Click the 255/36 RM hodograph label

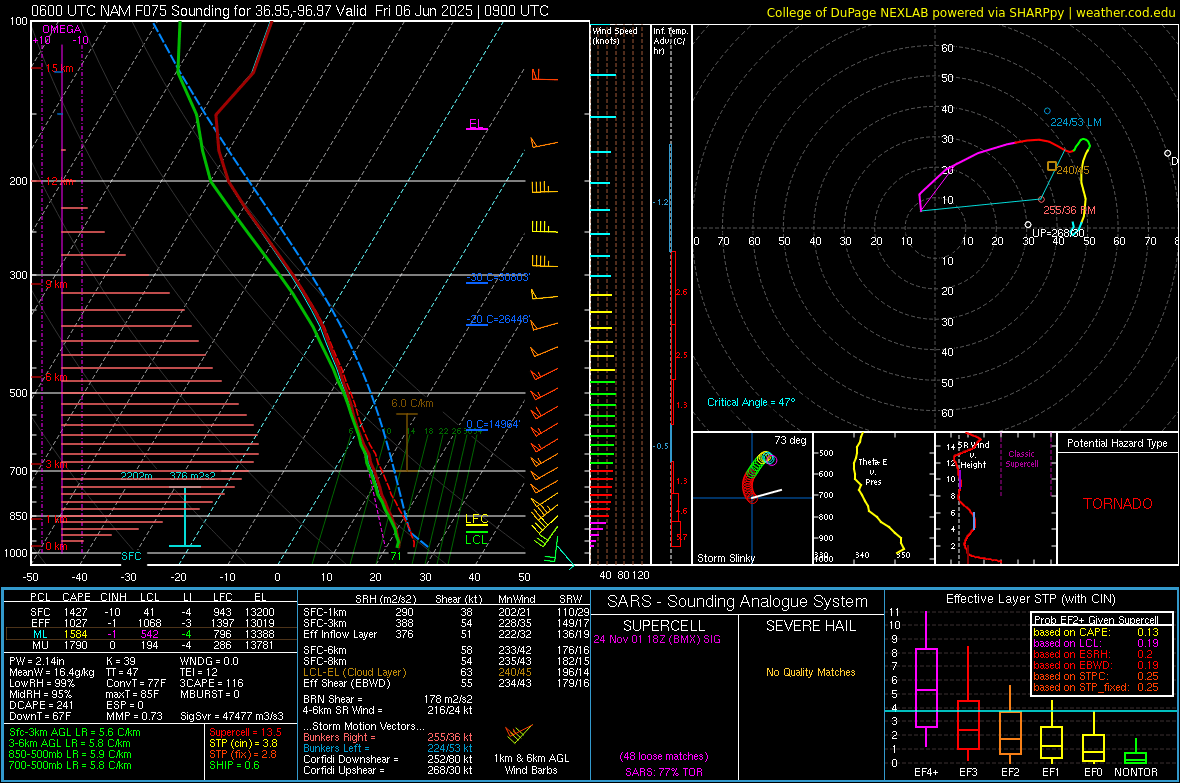(x=1069, y=210)
